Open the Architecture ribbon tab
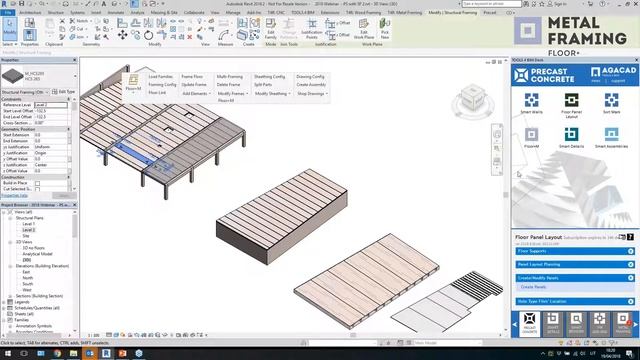 coord(30,13)
